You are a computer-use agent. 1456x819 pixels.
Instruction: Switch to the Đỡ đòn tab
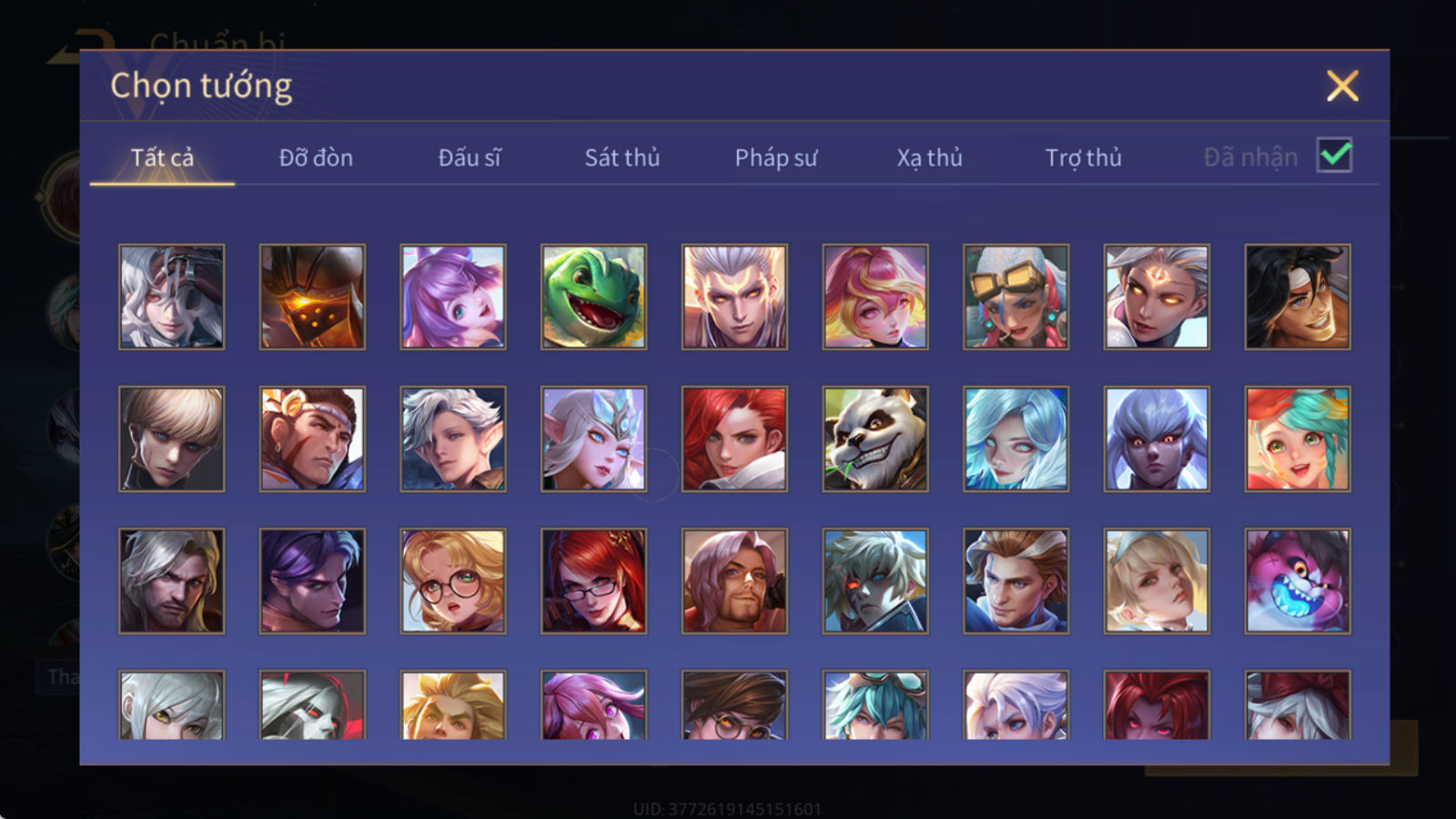[x=316, y=157]
